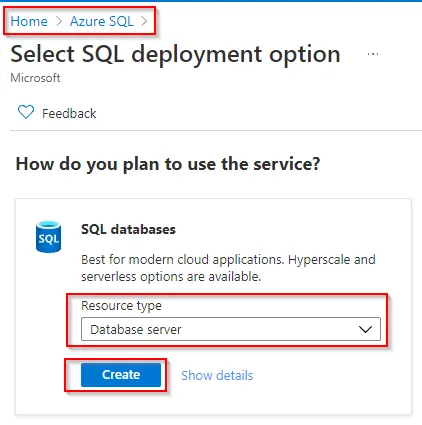
Task: Expand the Database server dropdown arrow
Action: [365, 329]
